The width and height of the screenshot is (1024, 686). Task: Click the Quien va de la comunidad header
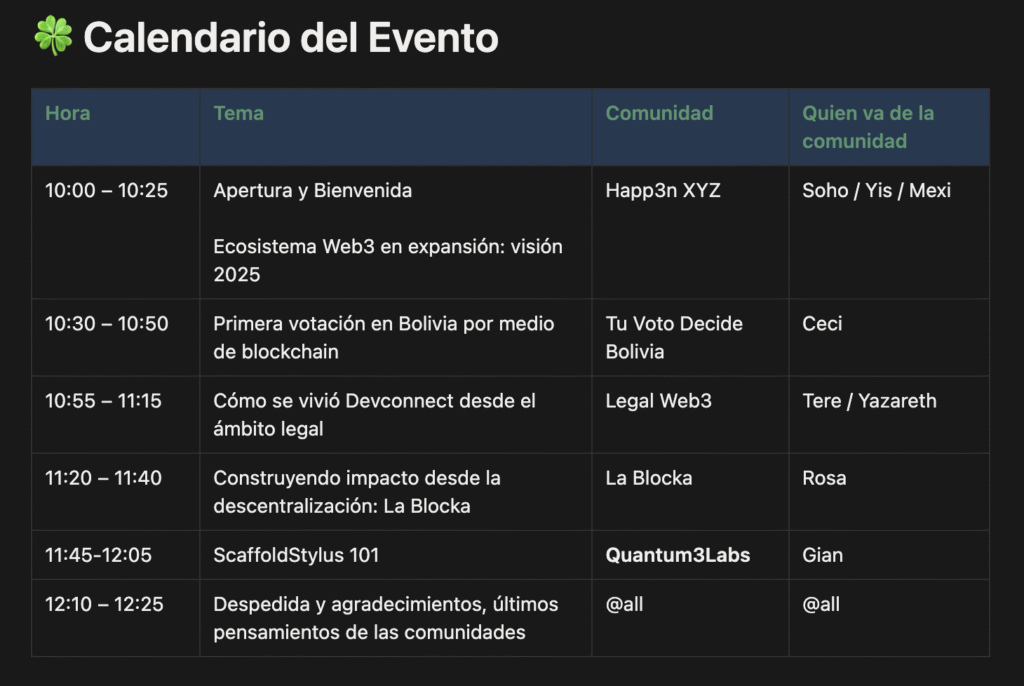coord(868,127)
